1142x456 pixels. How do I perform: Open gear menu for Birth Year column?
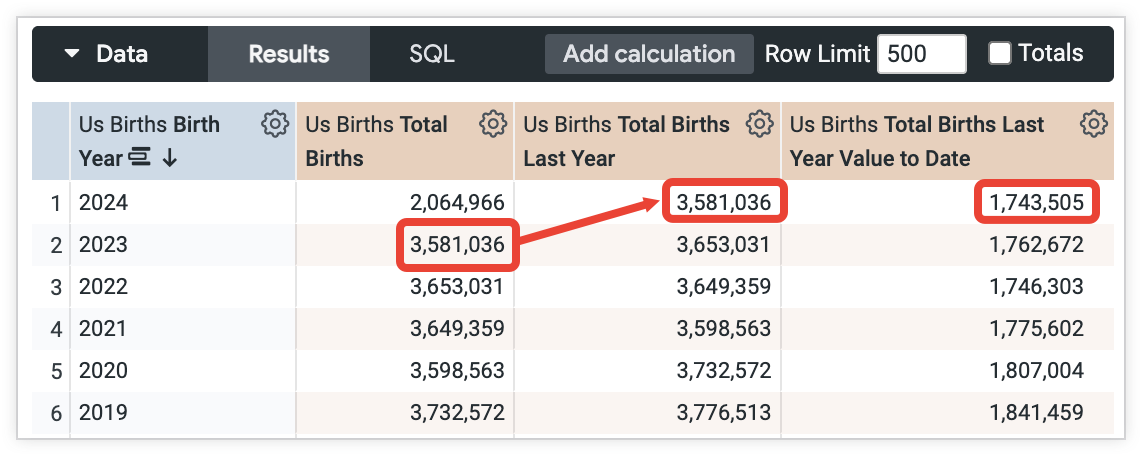pos(275,124)
